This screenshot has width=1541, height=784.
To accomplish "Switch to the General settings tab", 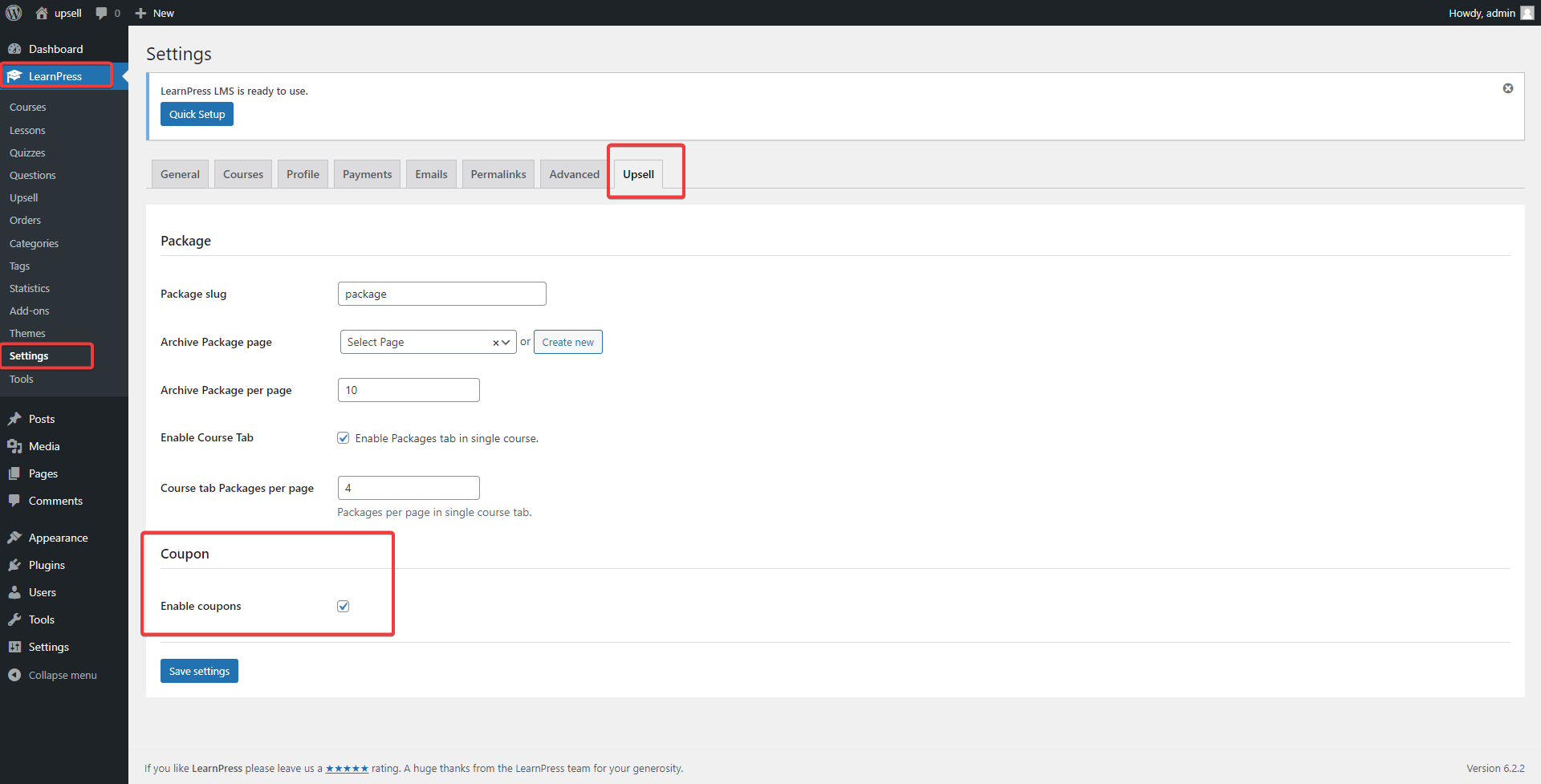I will pyautogui.click(x=180, y=174).
